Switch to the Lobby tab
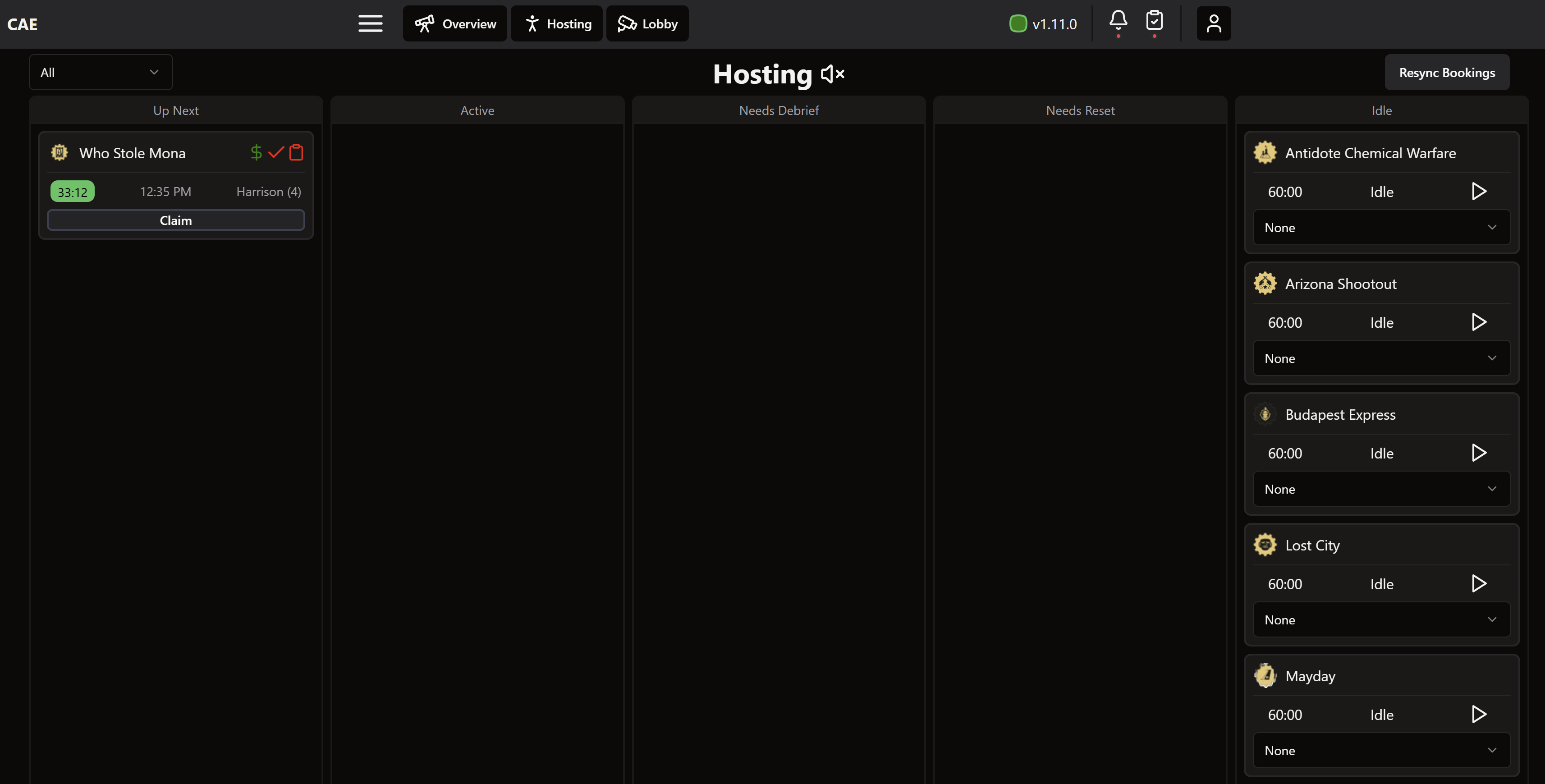This screenshot has width=1545, height=784. click(647, 24)
